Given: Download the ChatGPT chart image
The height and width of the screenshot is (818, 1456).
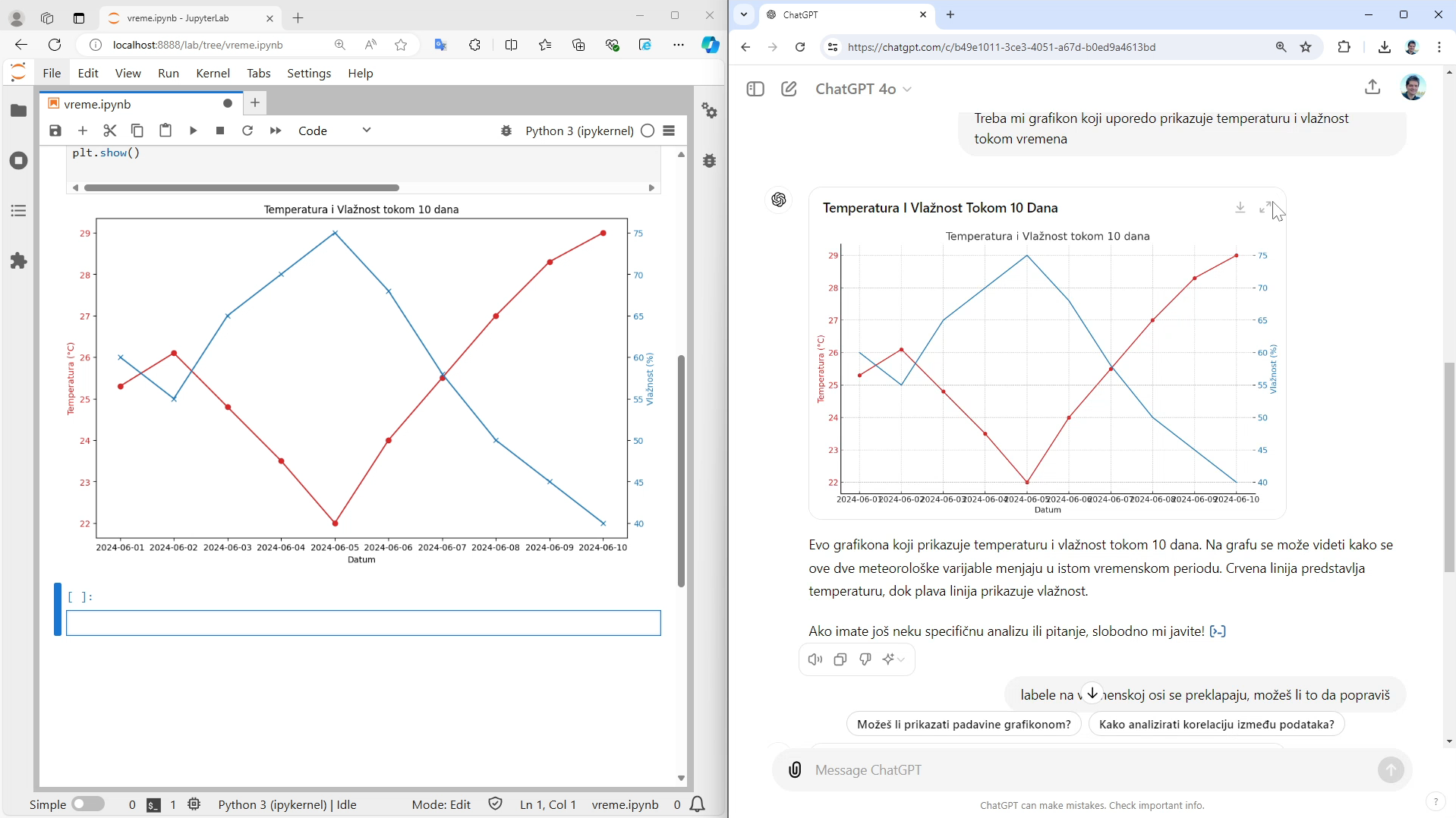Looking at the screenshot, I should [x=1240, y=207].
